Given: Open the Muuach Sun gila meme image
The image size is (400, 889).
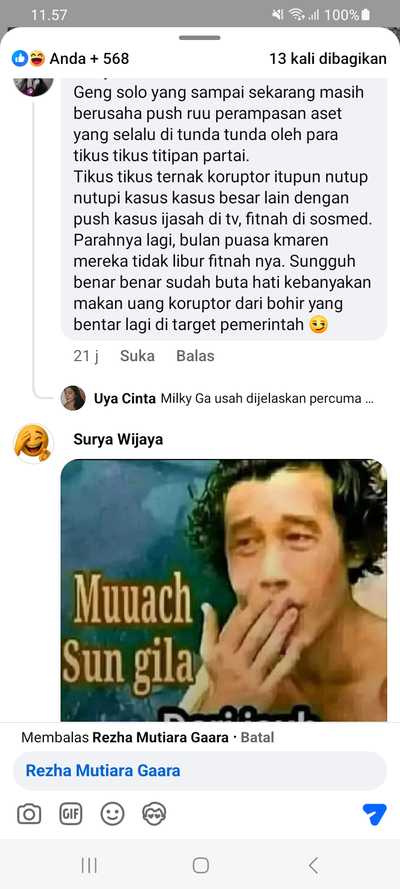Looking at the screenshot, I should coord(224,590).
